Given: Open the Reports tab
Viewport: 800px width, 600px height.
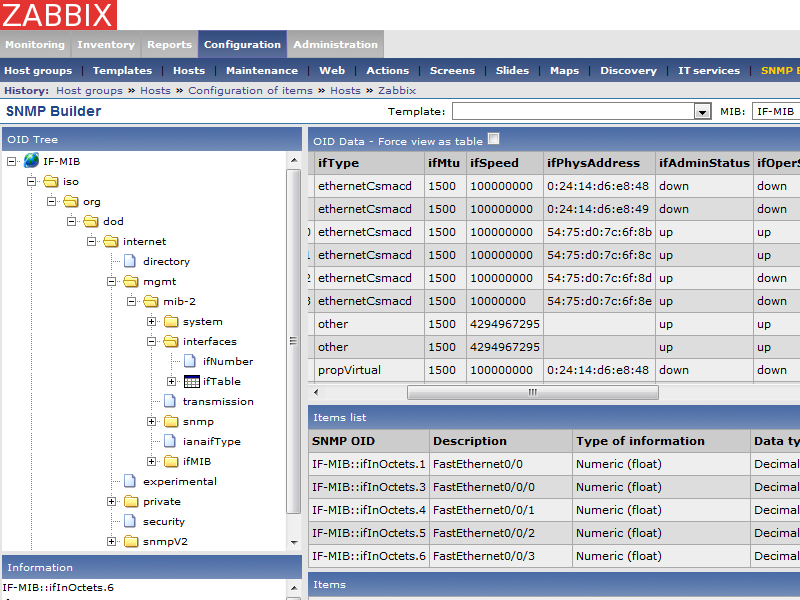Looking at the screenshot, I should tap(169, 44).
